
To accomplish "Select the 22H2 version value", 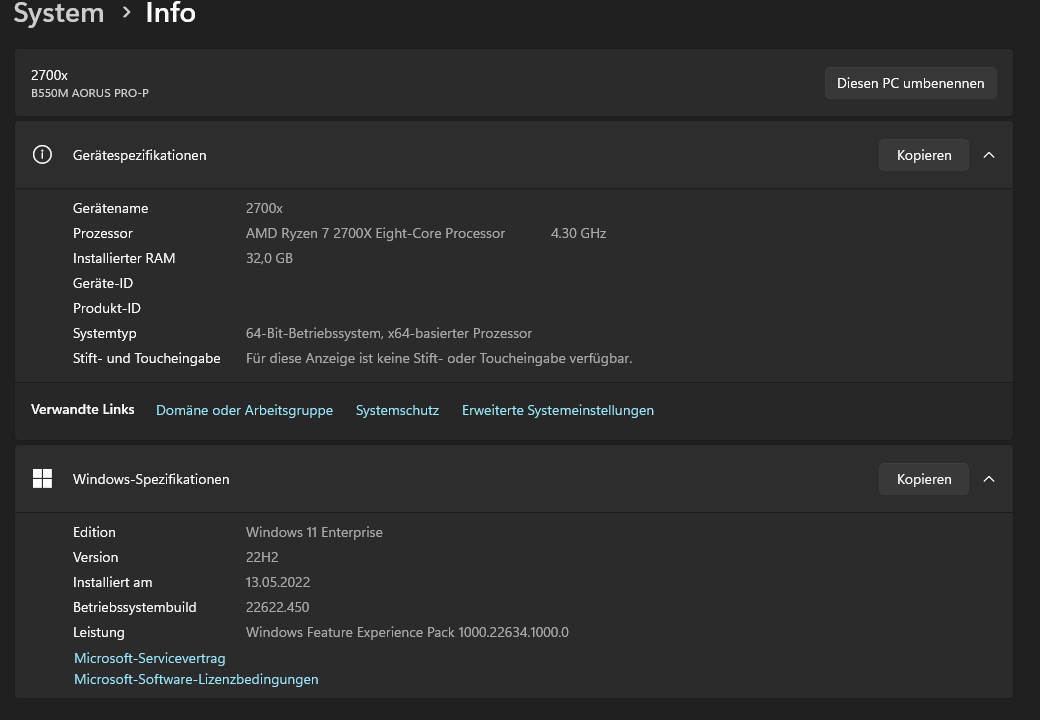I will tap(262, 558).
